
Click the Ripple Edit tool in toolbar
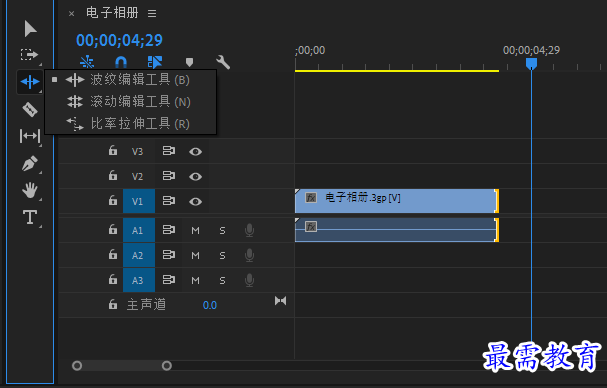coord(29,82)
